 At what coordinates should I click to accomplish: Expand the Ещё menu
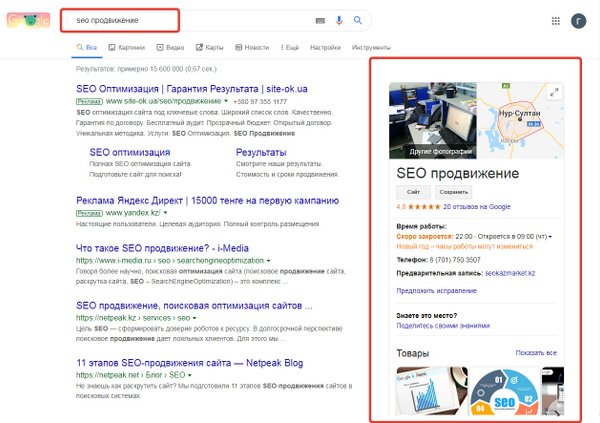tap(288, 47)
